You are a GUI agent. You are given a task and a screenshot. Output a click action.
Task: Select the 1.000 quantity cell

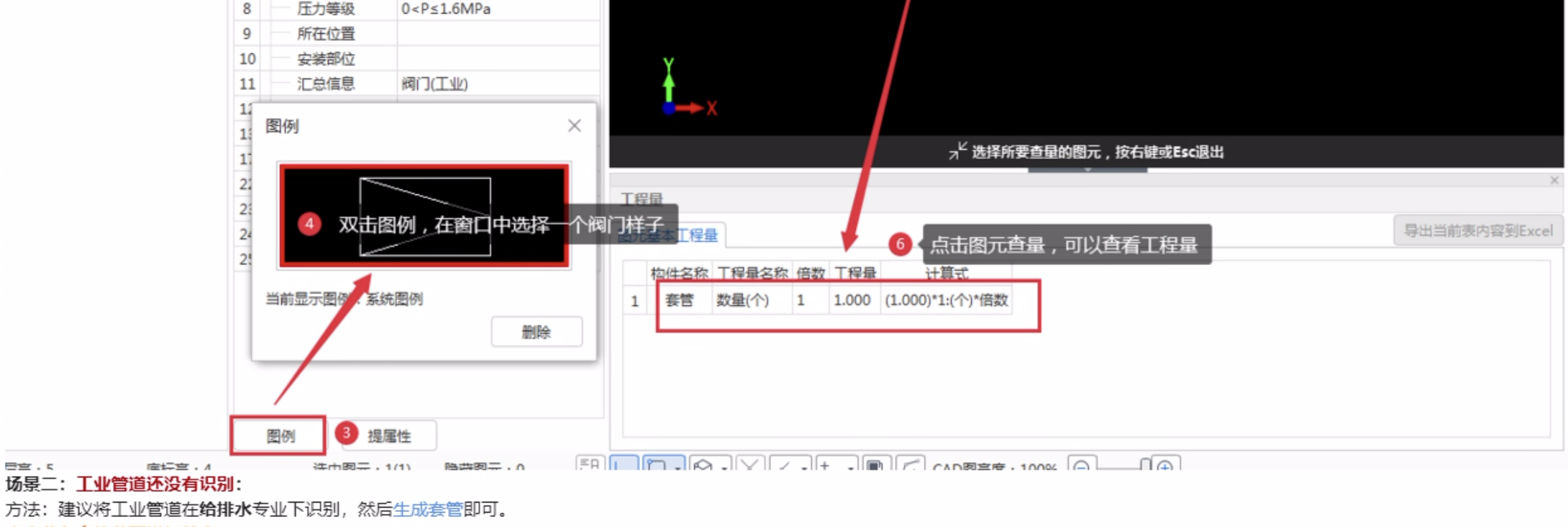pos(854,300)
